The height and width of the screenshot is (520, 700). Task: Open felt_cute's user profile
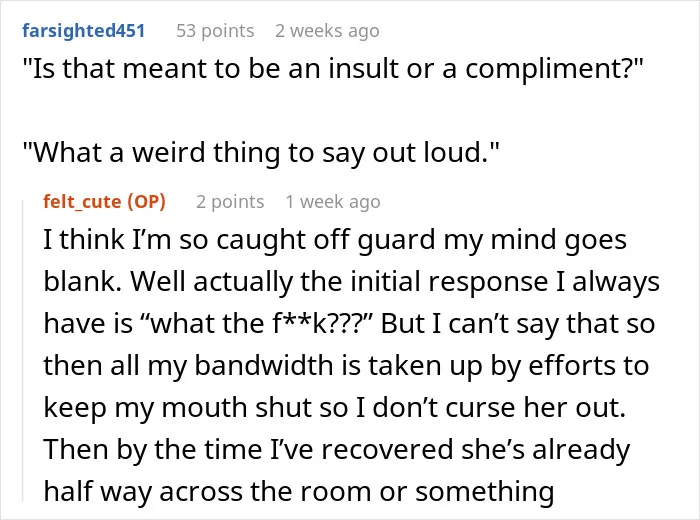point(82,202)
